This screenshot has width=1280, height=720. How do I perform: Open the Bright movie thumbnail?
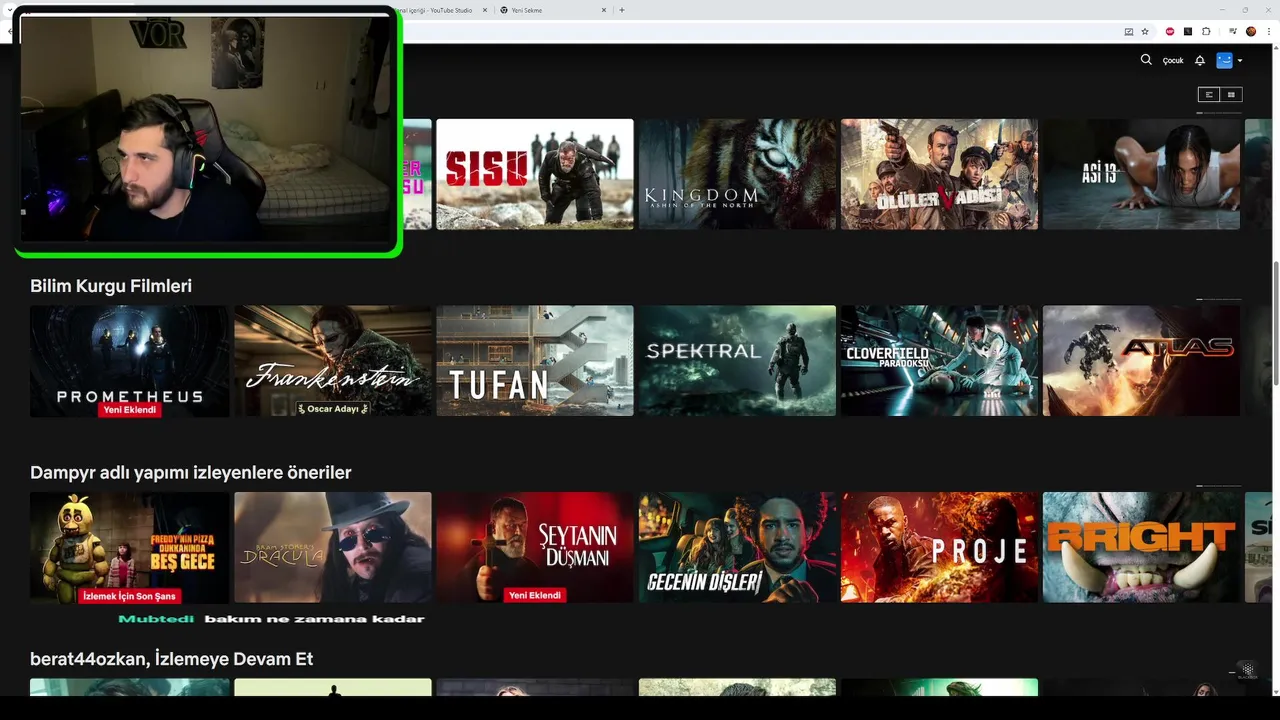point(1141,547)
